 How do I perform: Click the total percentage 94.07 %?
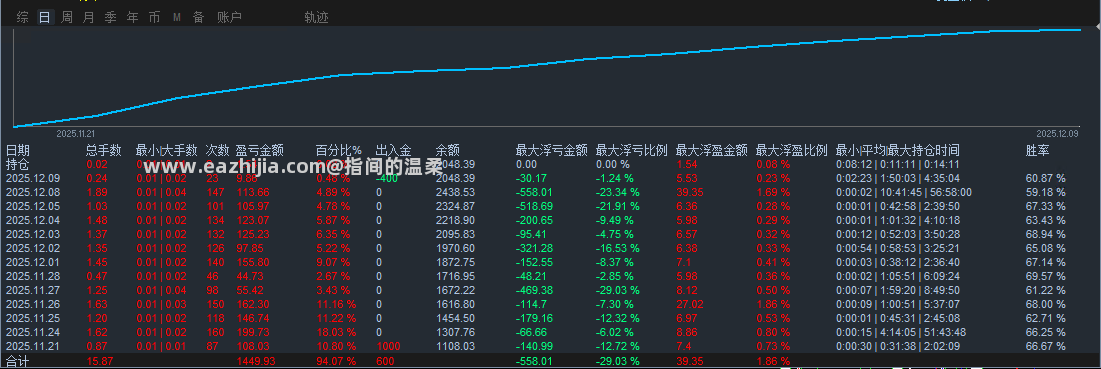click(x=336, y=362)
